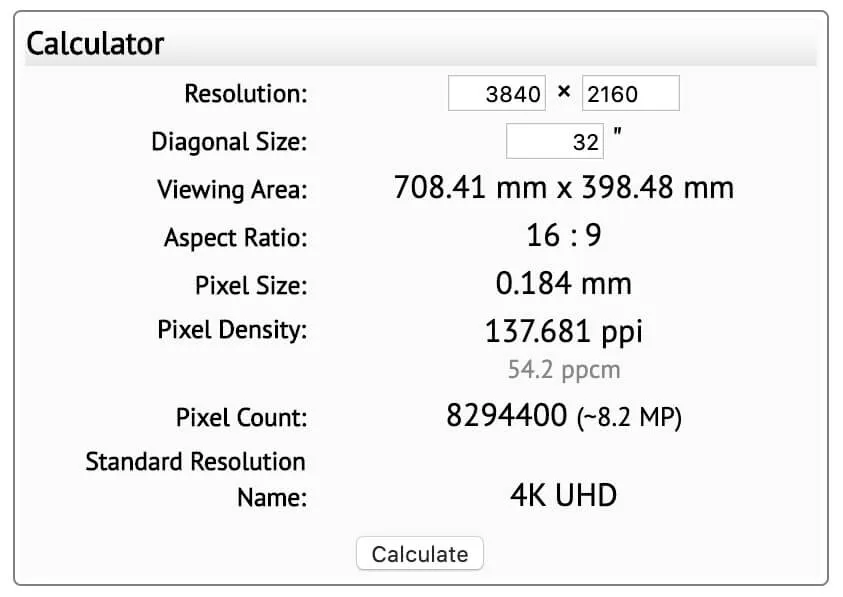The height and width of the screenshot is (597, 843).
Task: Click the Pixel Density label
Action: pos(232,330)
